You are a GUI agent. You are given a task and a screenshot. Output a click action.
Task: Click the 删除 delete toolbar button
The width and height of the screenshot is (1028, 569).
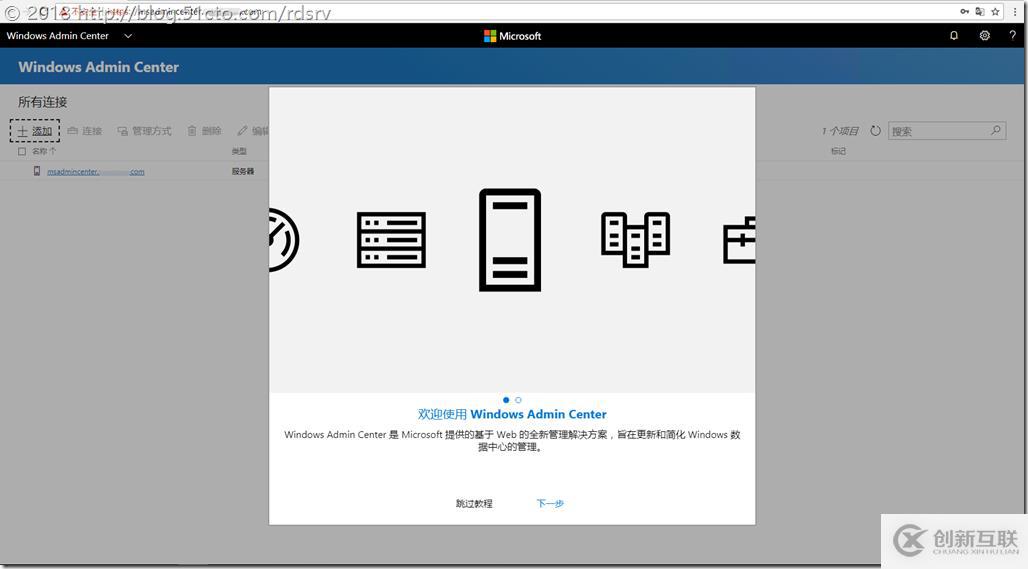point(205,131)
